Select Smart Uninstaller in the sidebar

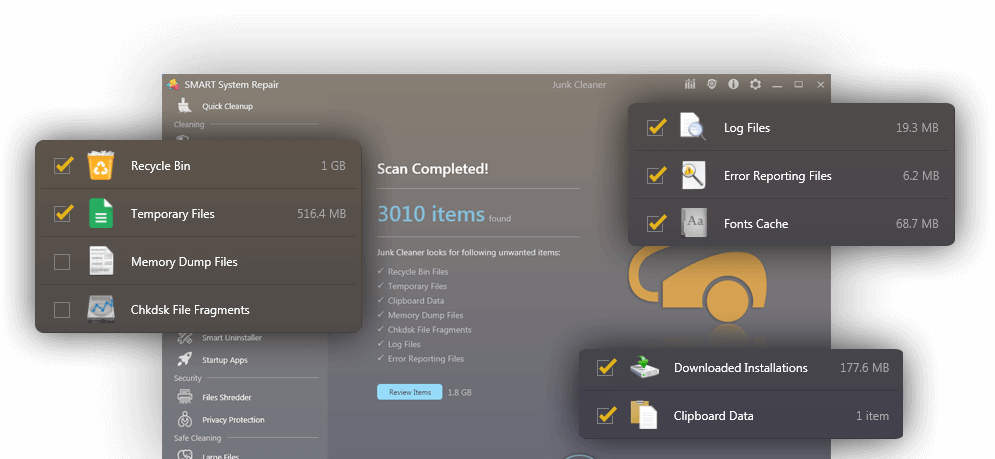pyautogui.click(x=225, y=338)
